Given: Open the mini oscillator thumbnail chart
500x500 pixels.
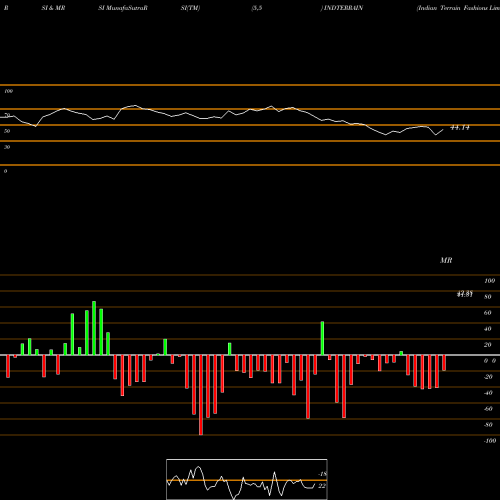Looking at the screenshot, I should [x=247, y=479].
